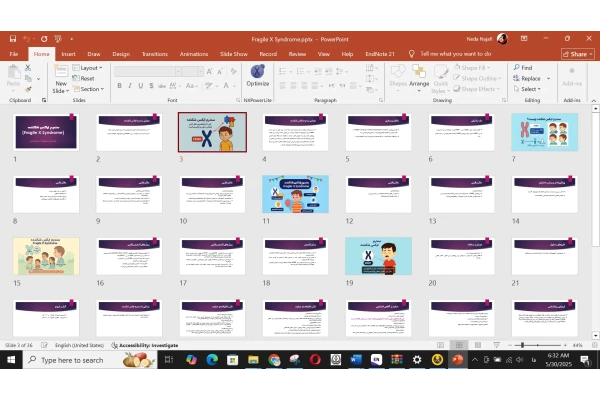This screenshot has height=400, width=600.
Task: Open the File tab
Action: coord(14,54)
